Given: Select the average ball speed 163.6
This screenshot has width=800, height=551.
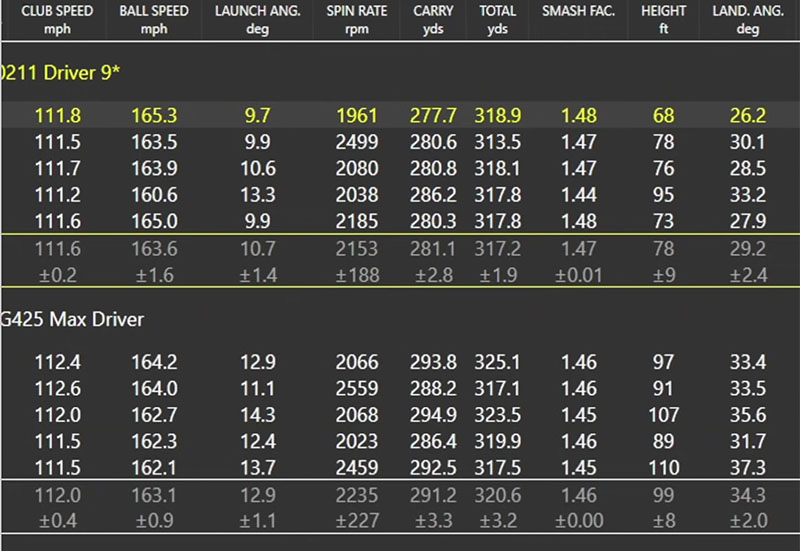Looking at the screenshot, I should click(x=154, y=249).
